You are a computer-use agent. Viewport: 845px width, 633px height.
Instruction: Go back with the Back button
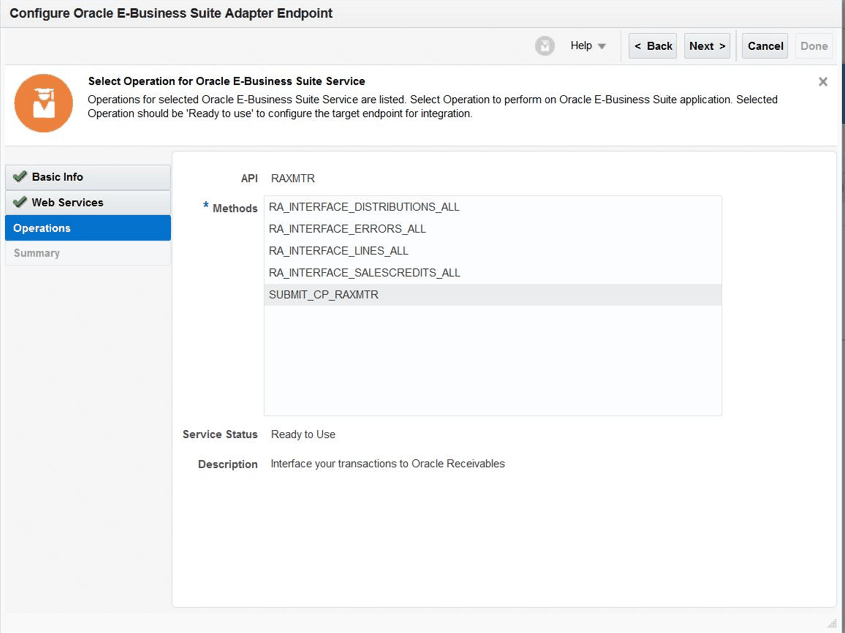[653, 46]
